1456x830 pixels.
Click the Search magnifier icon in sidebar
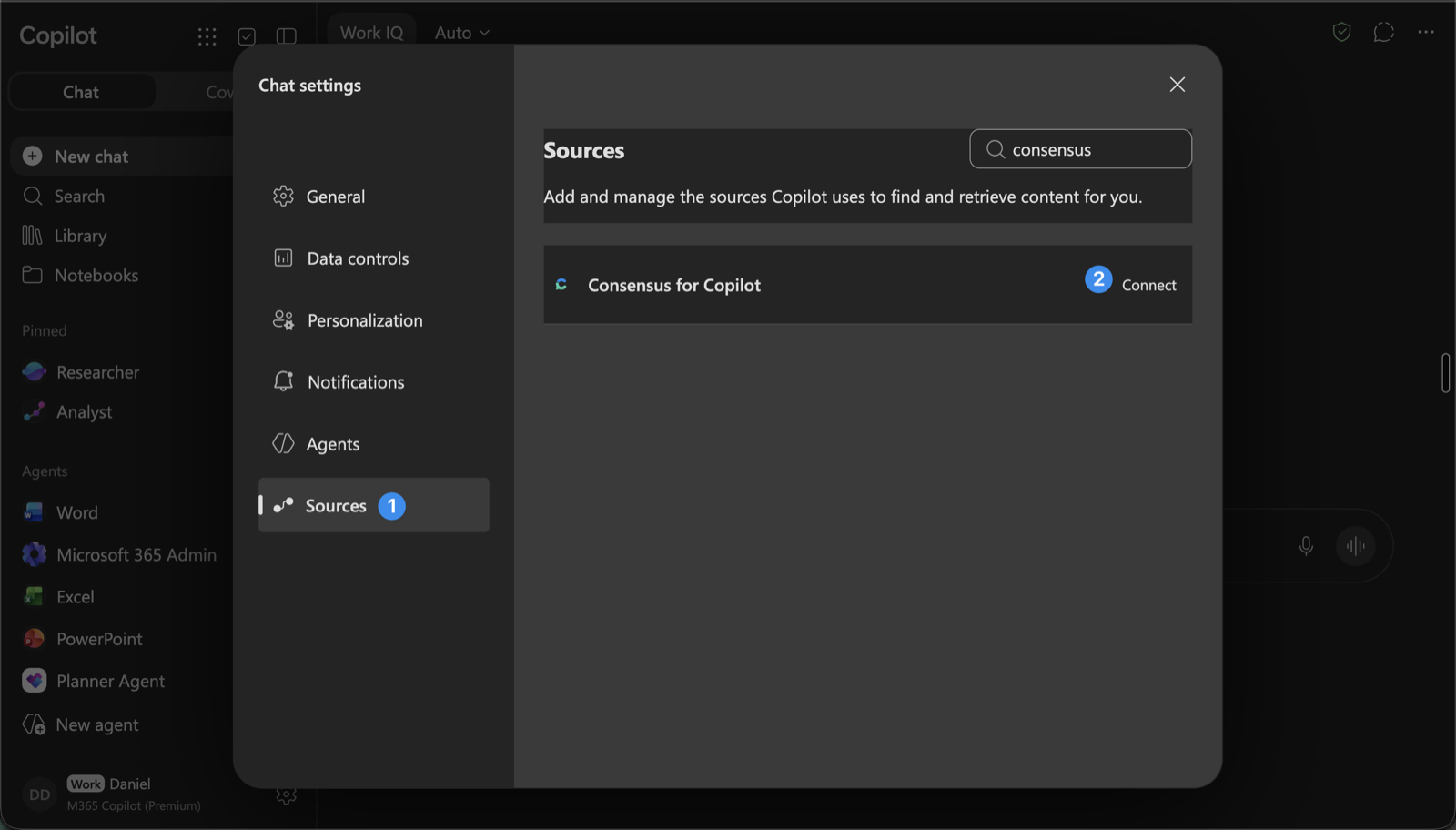(33, 196)
